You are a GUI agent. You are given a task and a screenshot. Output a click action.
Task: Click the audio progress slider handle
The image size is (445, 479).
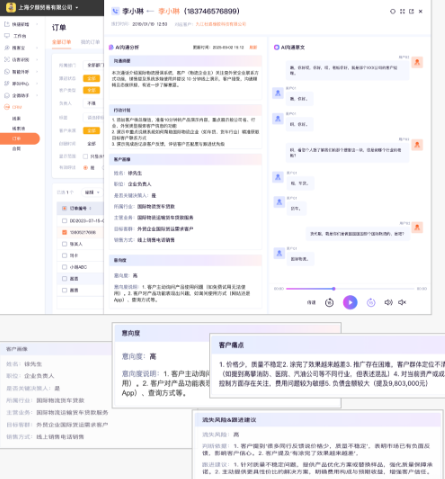(334, 289)
